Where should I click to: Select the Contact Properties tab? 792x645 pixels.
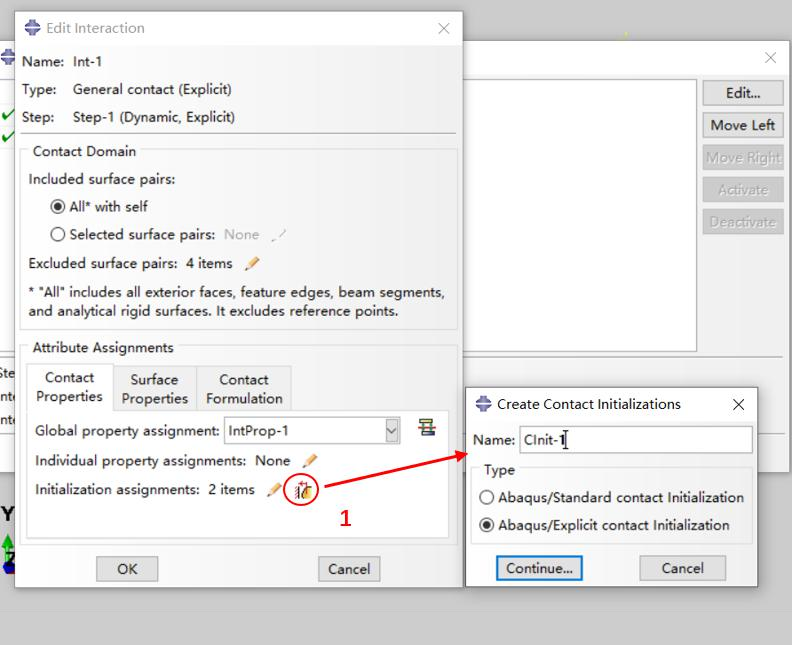tap(70, 387)
